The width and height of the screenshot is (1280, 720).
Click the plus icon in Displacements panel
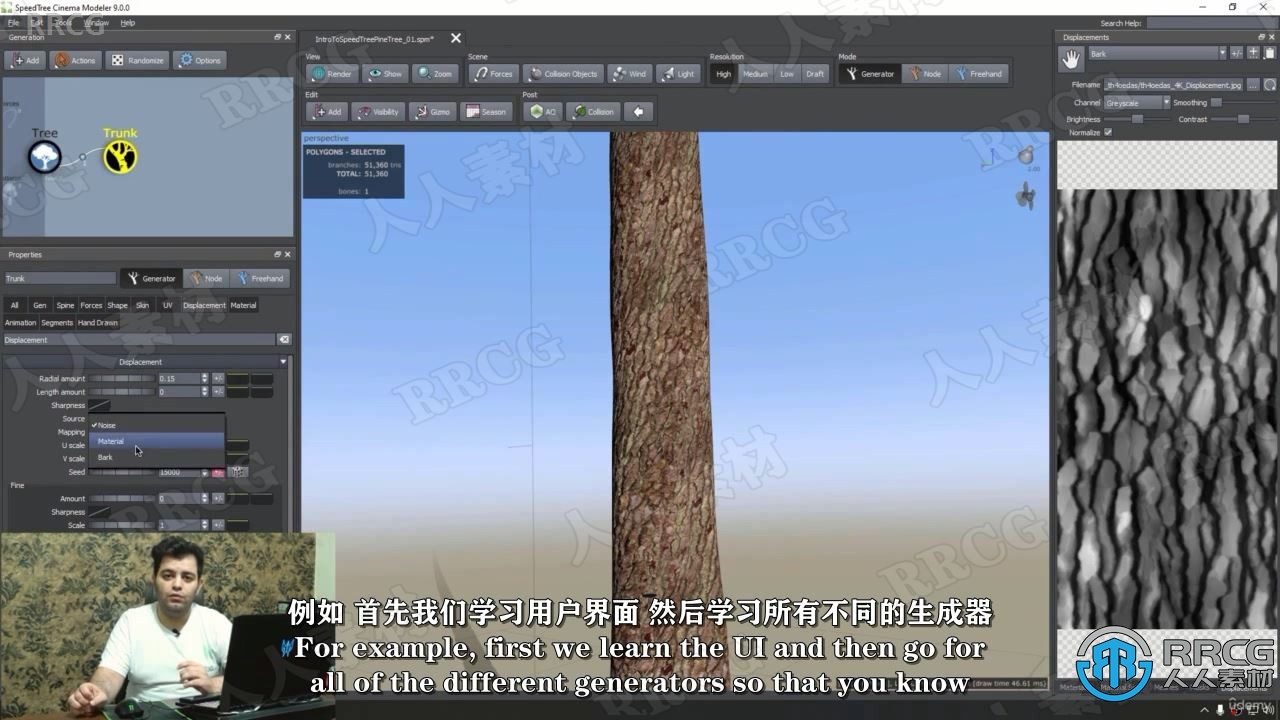point(1253,53)
